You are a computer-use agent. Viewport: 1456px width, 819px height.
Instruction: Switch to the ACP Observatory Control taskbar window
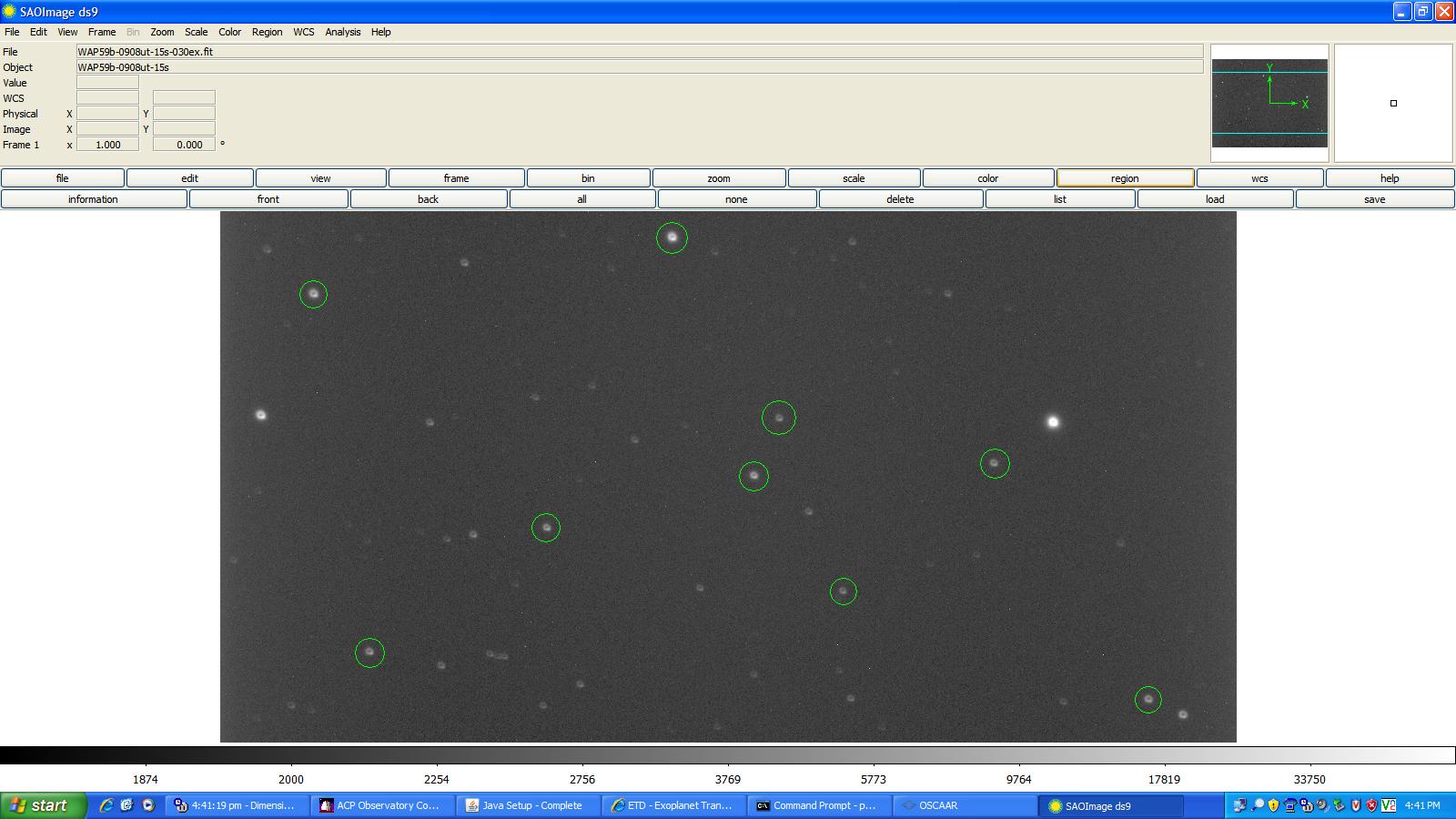[381, 805]
